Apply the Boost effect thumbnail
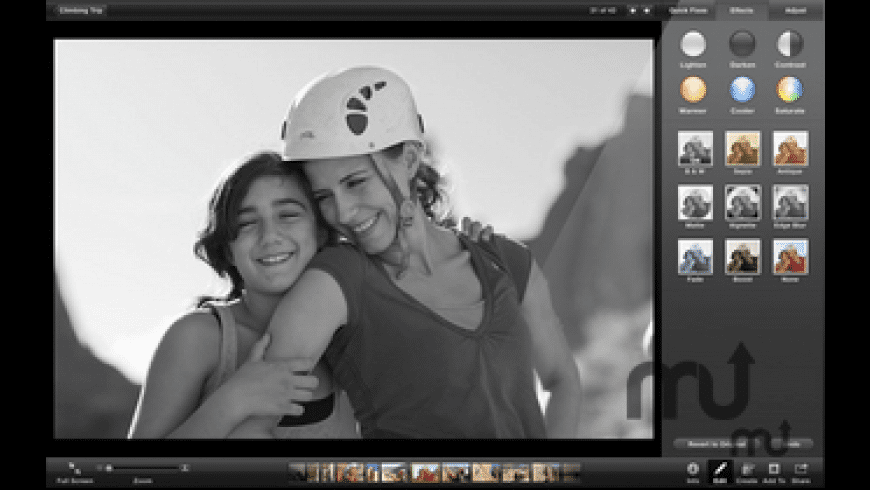 (x=742, y=256)
